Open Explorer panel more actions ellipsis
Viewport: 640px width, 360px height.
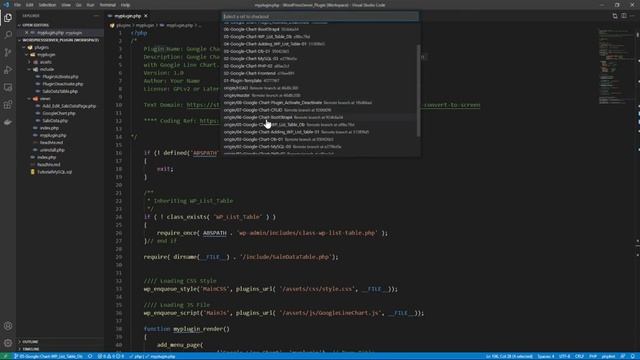pyautogui.click(x=96, y=16)
